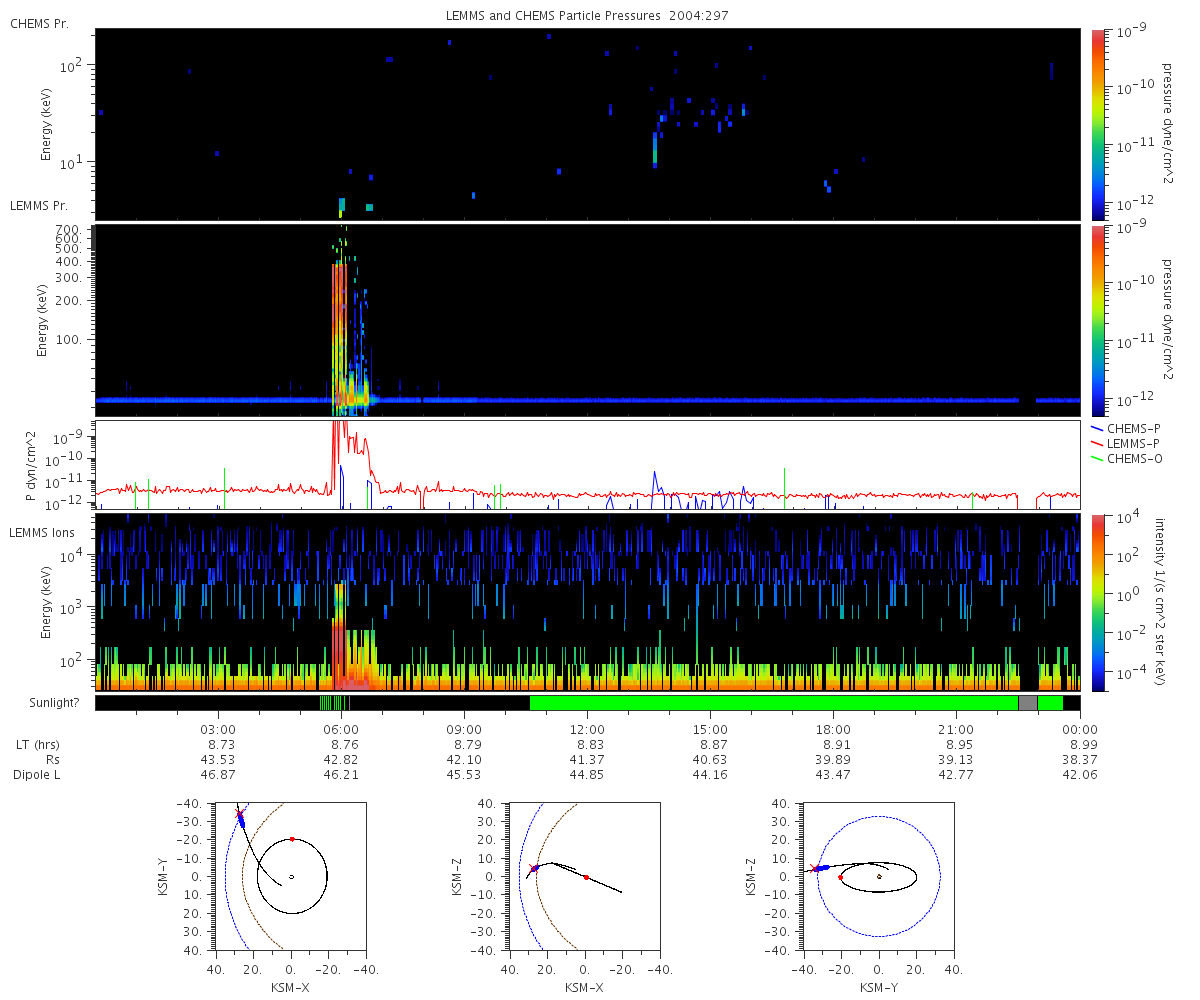Click the Rs value 42.10
Image resolution: width=1200 pixels, height=1000 pixels.
[464, 760]
